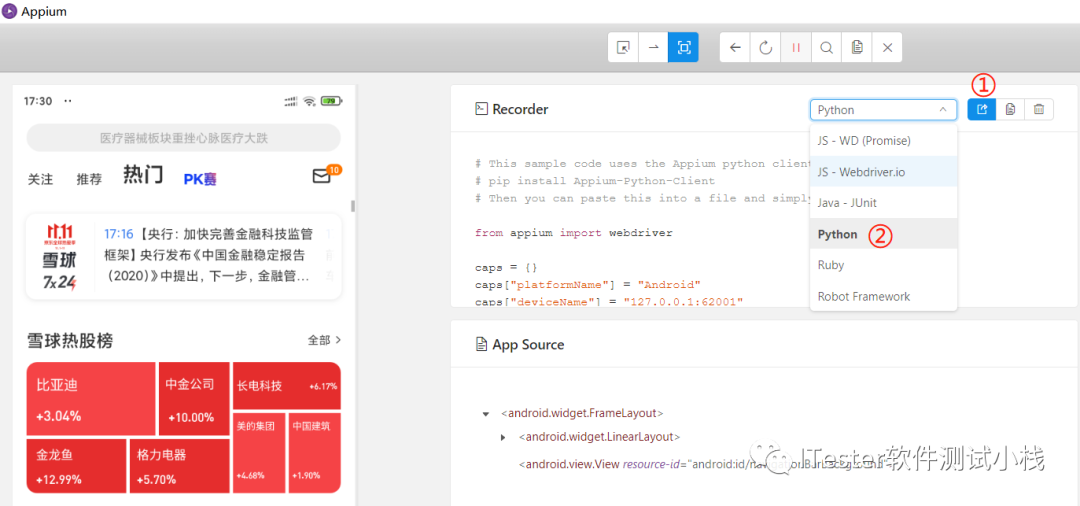Image resolution: width=1080 pixels, height=506 pixels.
Task: Click 'from appium import webdriver' code line
Action: click(x=574, y=233)
